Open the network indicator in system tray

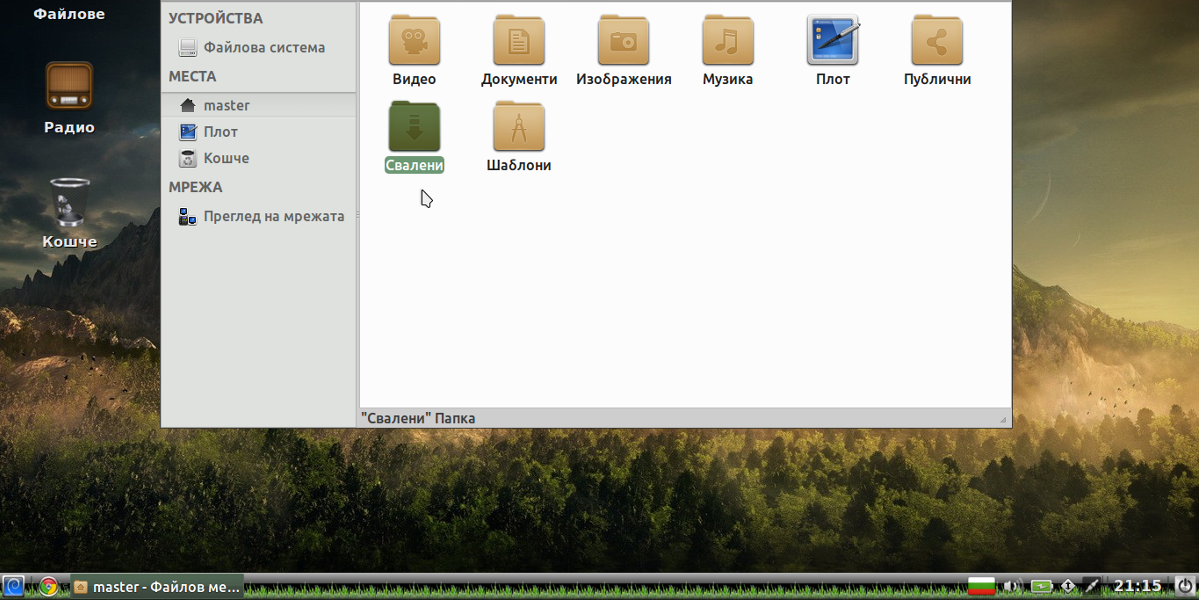(1068, 586)
